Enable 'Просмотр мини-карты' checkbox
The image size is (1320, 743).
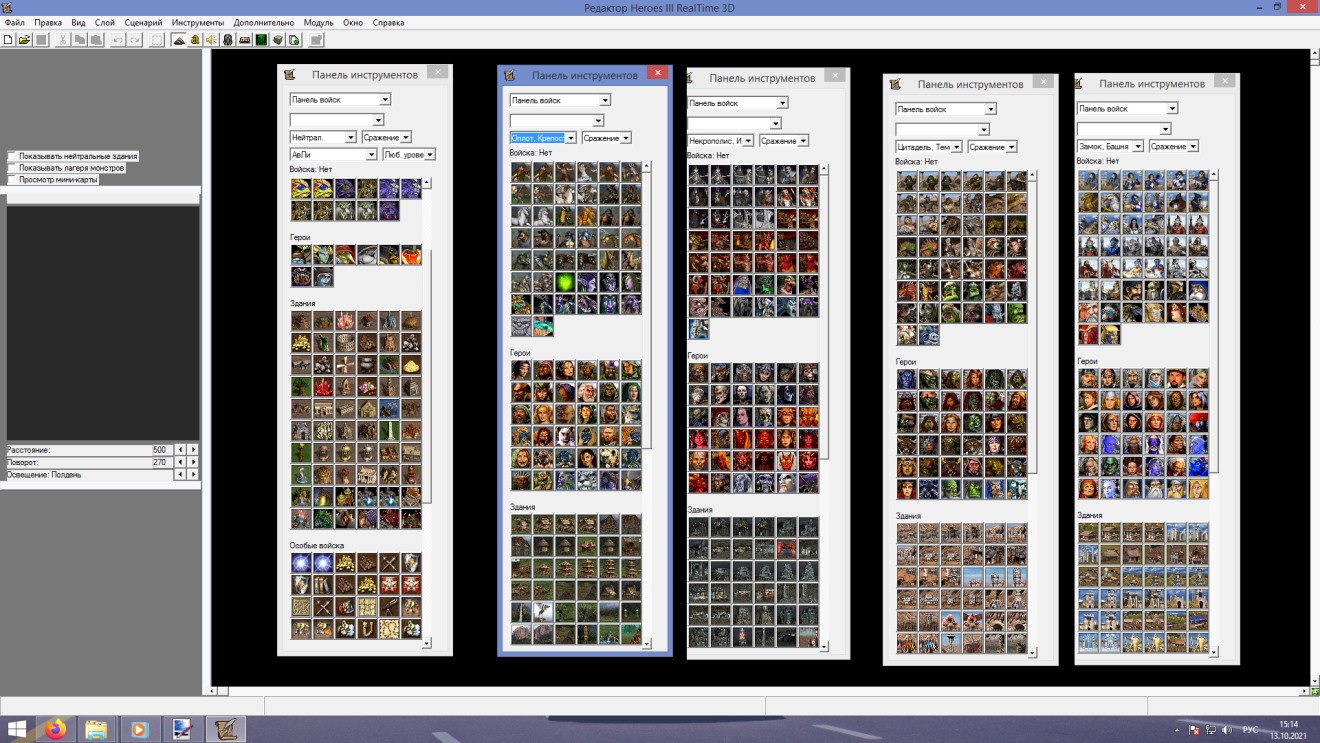(x=12, y=180)
